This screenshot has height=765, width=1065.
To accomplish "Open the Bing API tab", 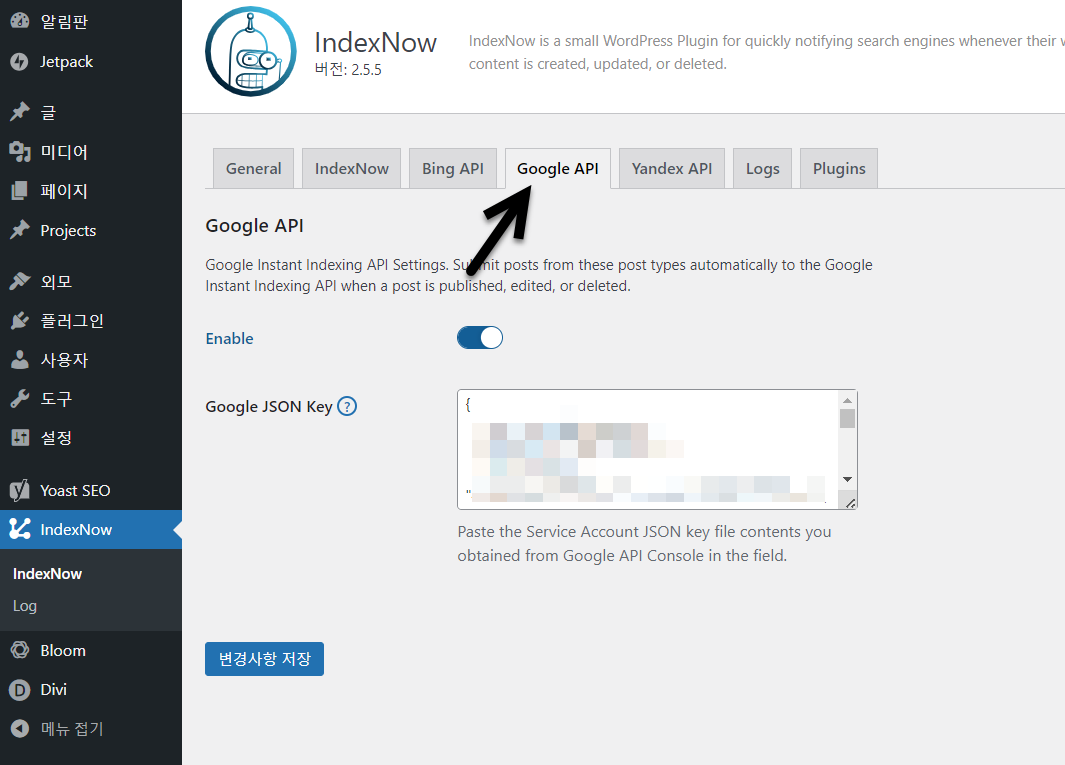I will [453, 168].
